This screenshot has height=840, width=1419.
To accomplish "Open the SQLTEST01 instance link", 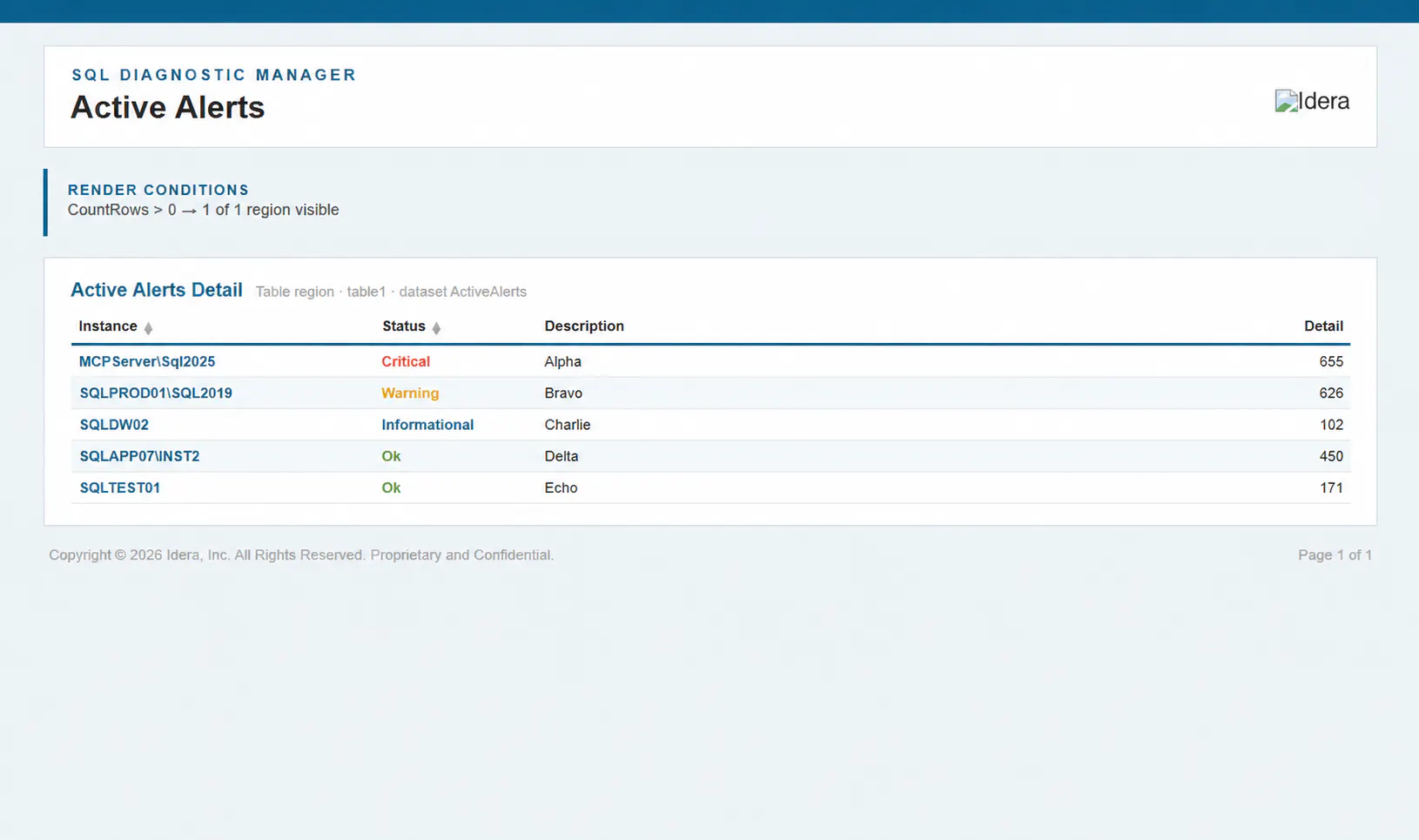I will click(x=120, y=487).
